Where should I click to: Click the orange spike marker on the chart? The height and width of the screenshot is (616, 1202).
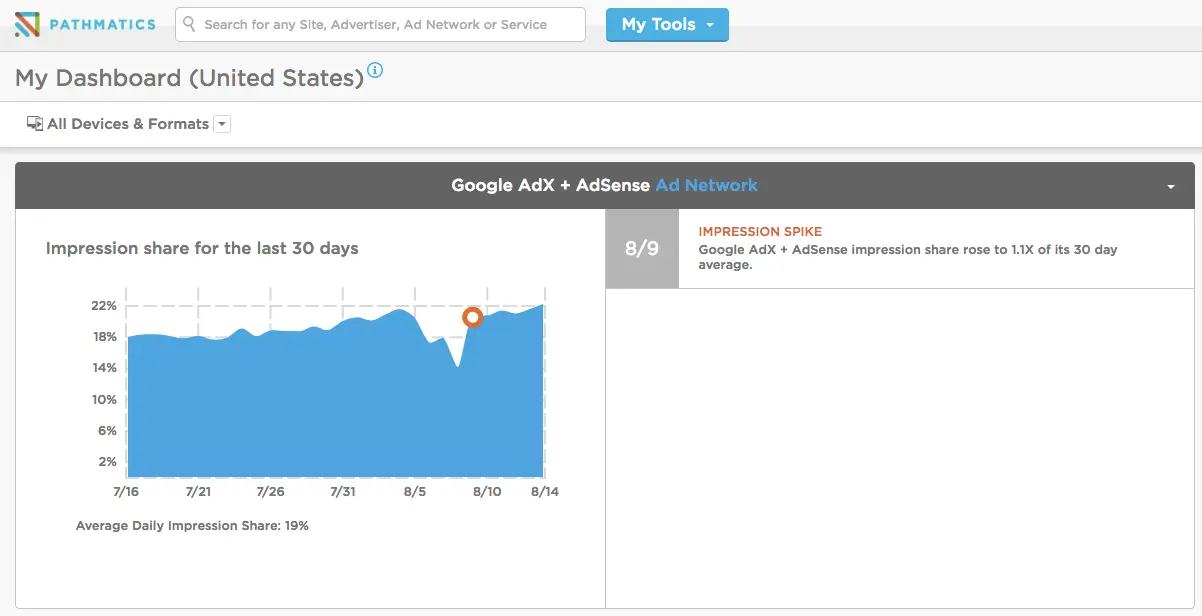[x=473, y=318]
